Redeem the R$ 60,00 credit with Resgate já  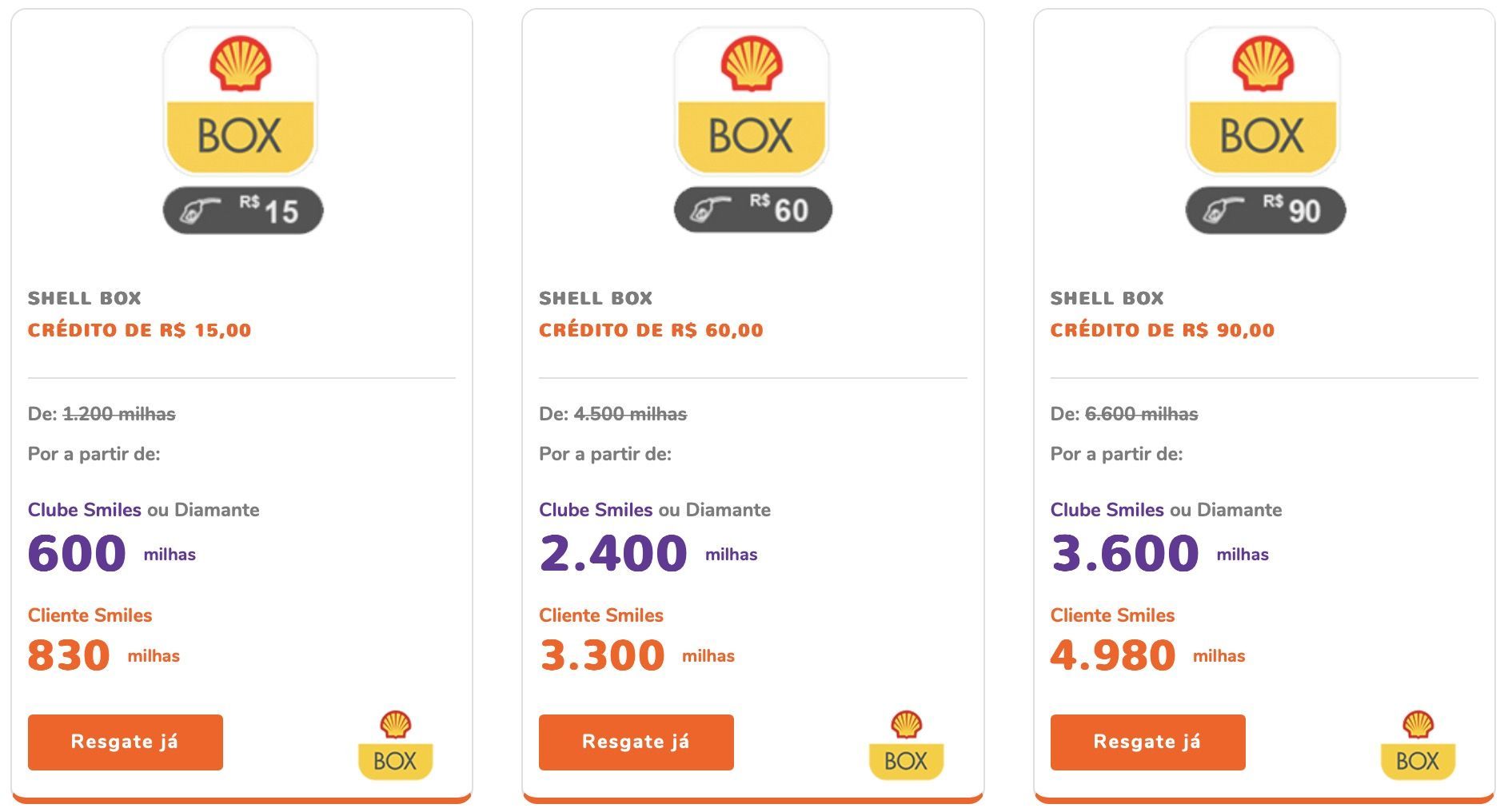tap(636, 742)
